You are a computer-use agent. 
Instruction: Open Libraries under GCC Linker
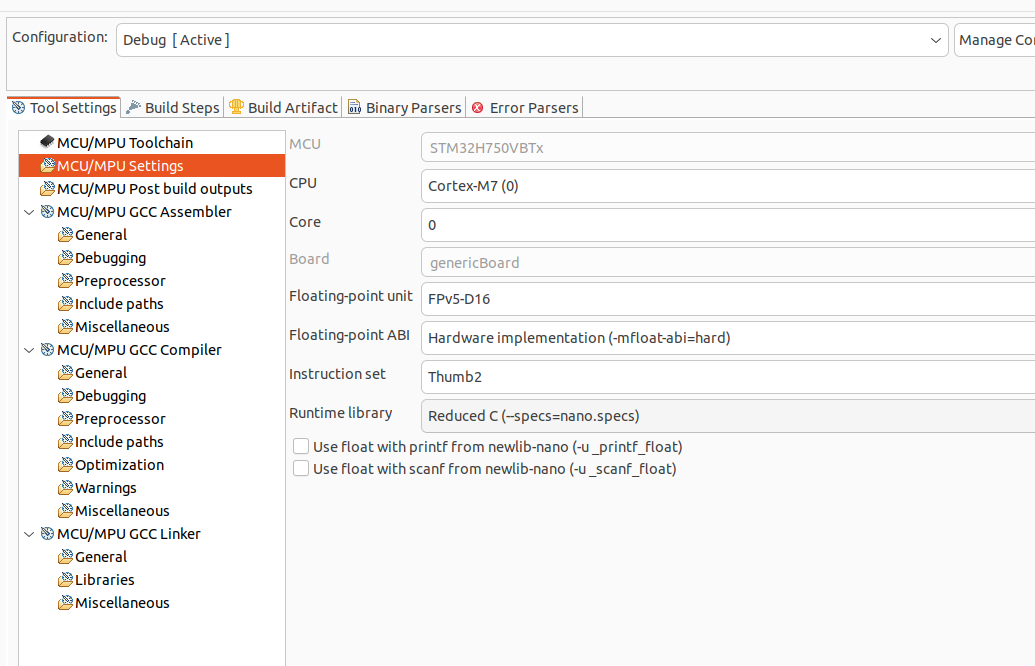[x=104, y=580]
